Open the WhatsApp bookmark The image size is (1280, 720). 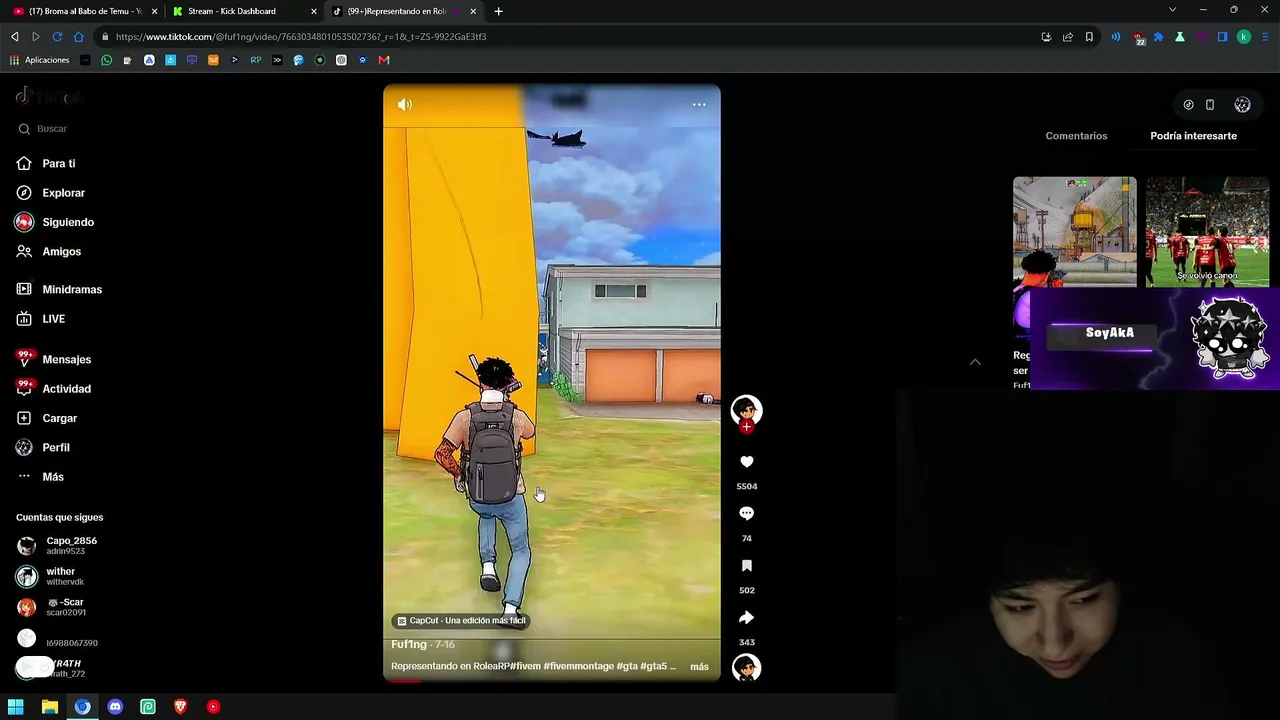click(x=107, y=60)
